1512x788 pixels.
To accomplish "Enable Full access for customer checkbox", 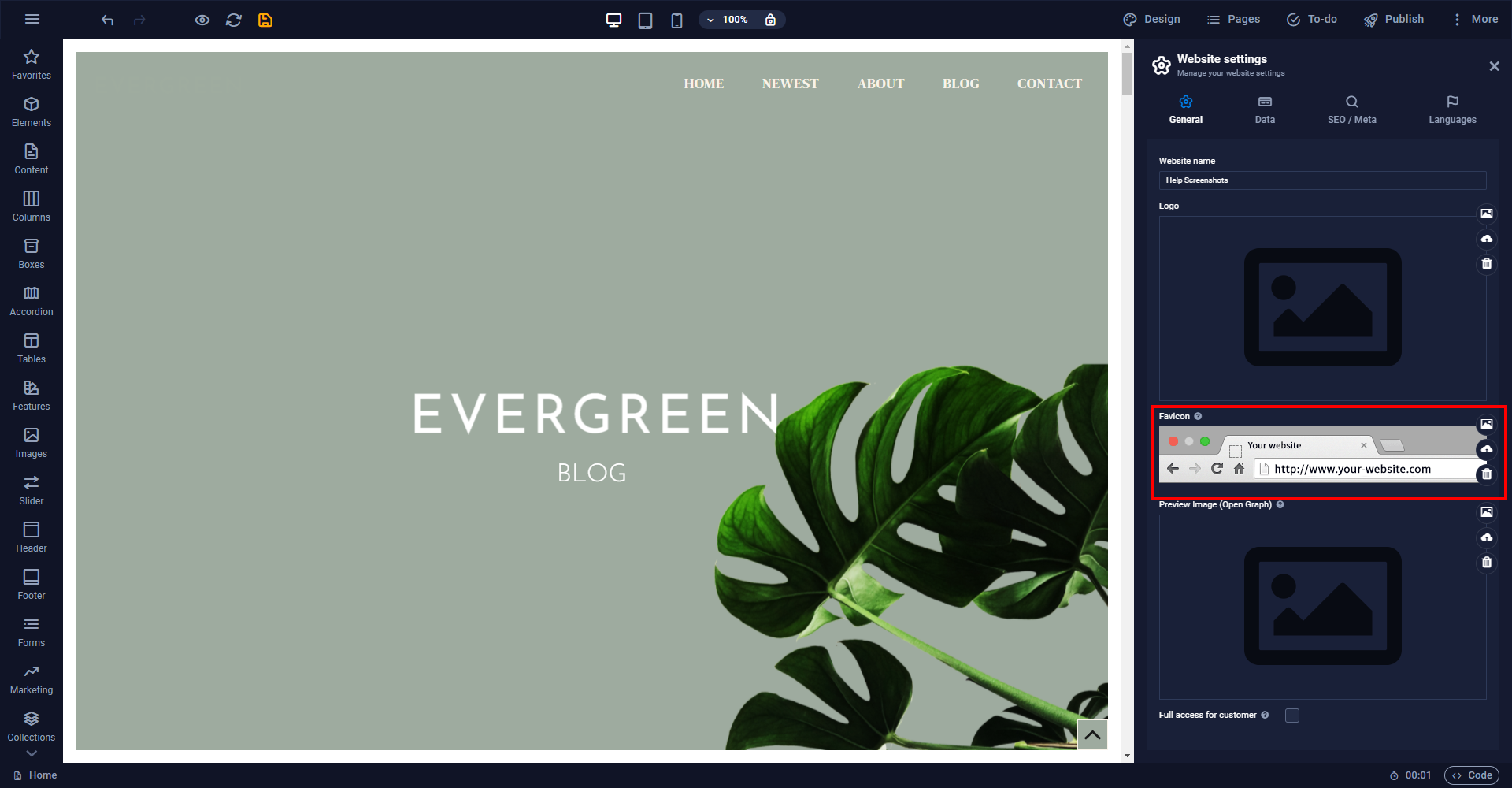I will coord(1292,716).
